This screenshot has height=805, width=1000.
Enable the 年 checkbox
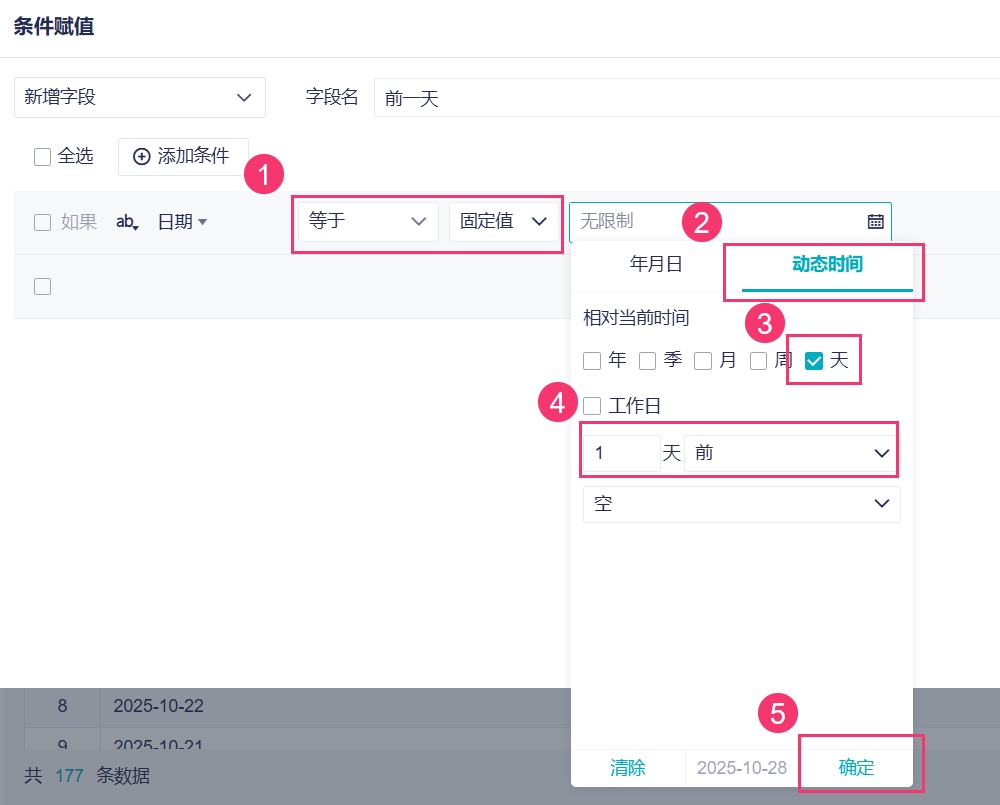[592, 361]
